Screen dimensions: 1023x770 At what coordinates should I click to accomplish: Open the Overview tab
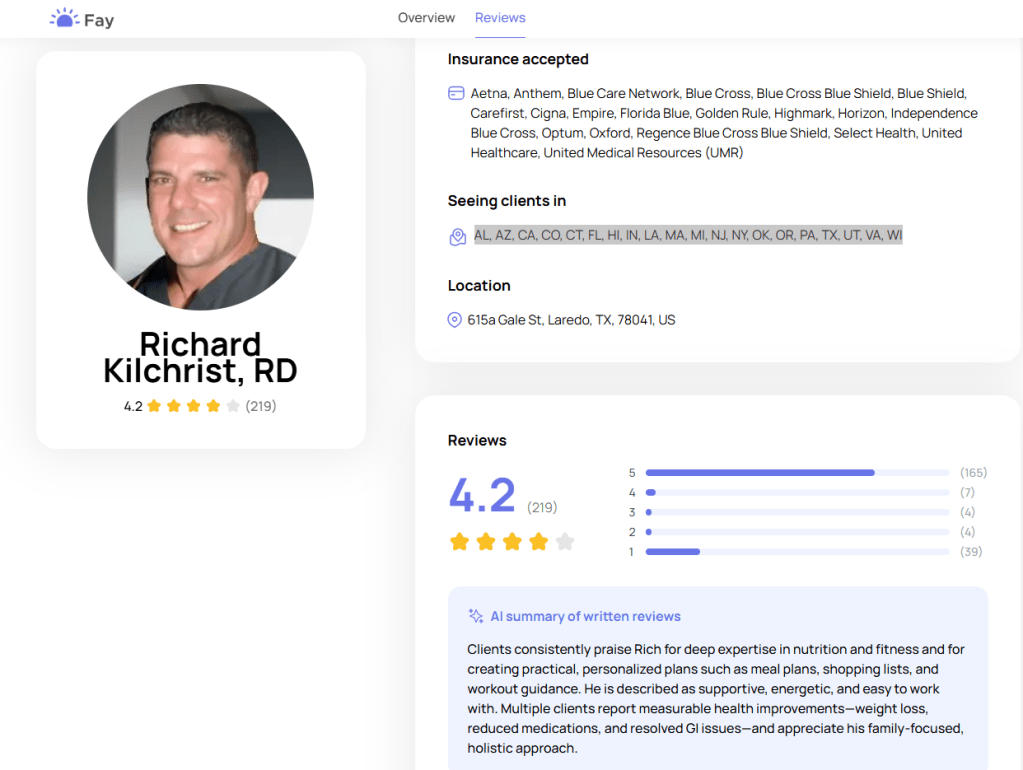(426, 18)
